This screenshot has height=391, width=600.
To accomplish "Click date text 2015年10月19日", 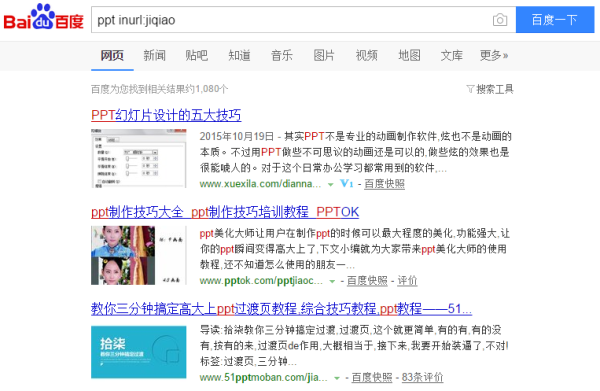I will [x=237, y=136].
